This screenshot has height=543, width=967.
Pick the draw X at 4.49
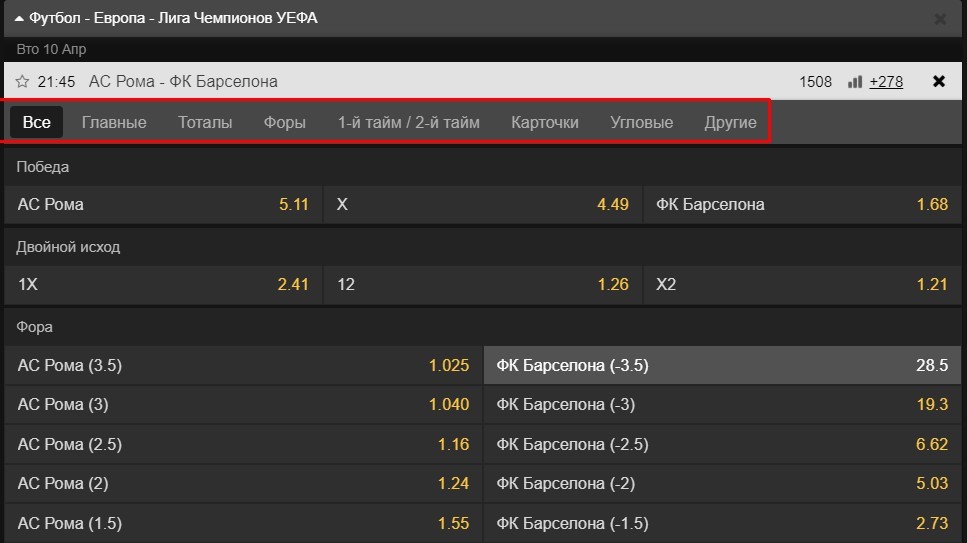pyautogui.click(x=483, y=204)
